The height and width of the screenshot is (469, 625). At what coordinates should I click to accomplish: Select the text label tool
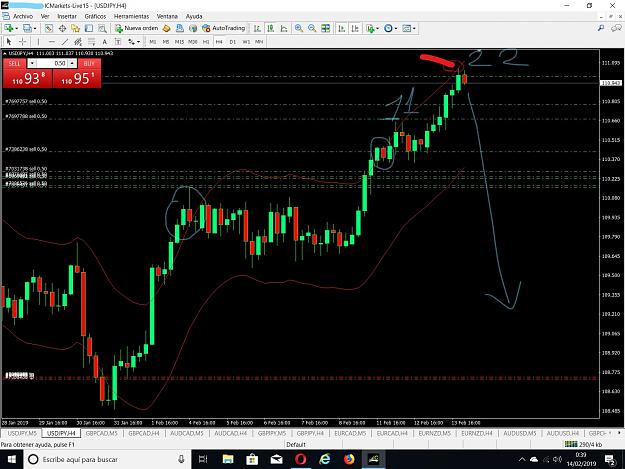click(118, 41)
